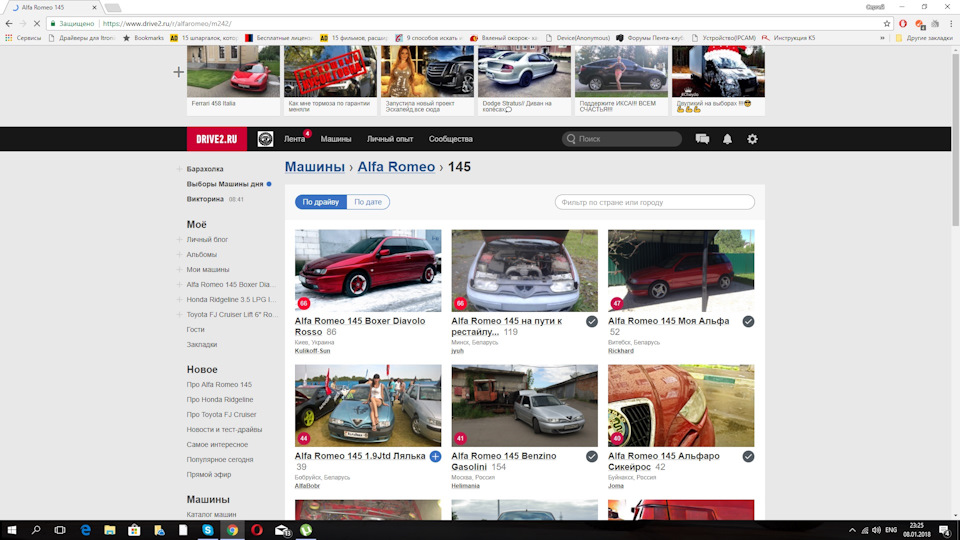Open Task View on taskbar
This screenshot has width=960, height=540.
click(x=59, y=530)
